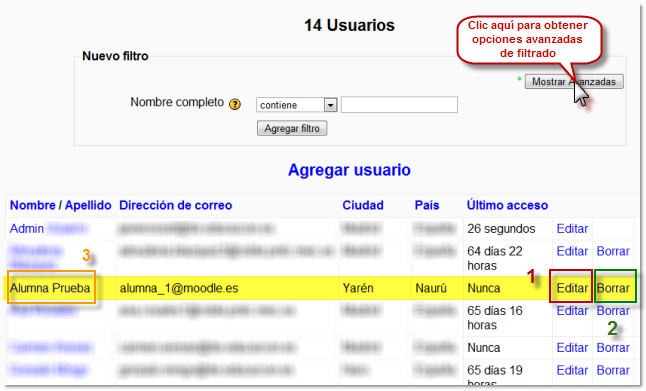Click the Mostrar Avanzadas button
The height and width of the screenshot is (391, 646).
coord(574,82)
